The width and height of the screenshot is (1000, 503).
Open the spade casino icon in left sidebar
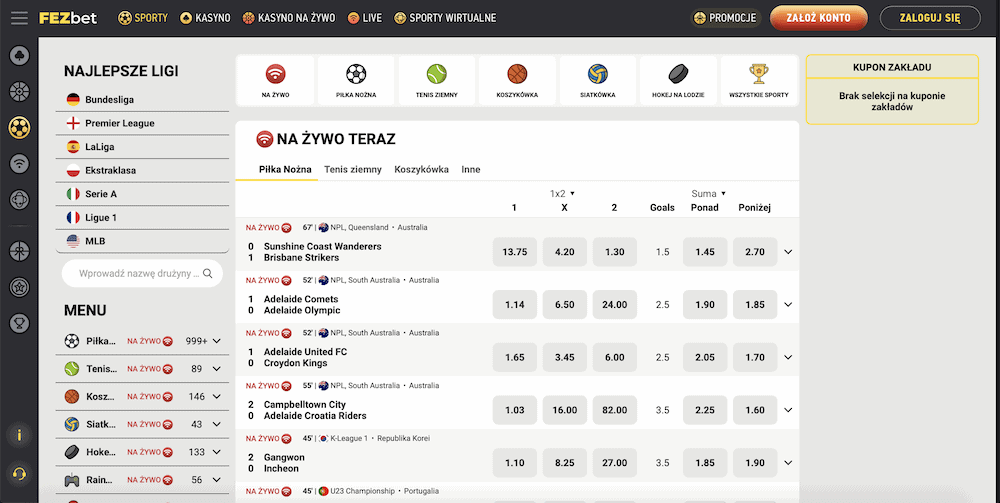click(19, 56)
